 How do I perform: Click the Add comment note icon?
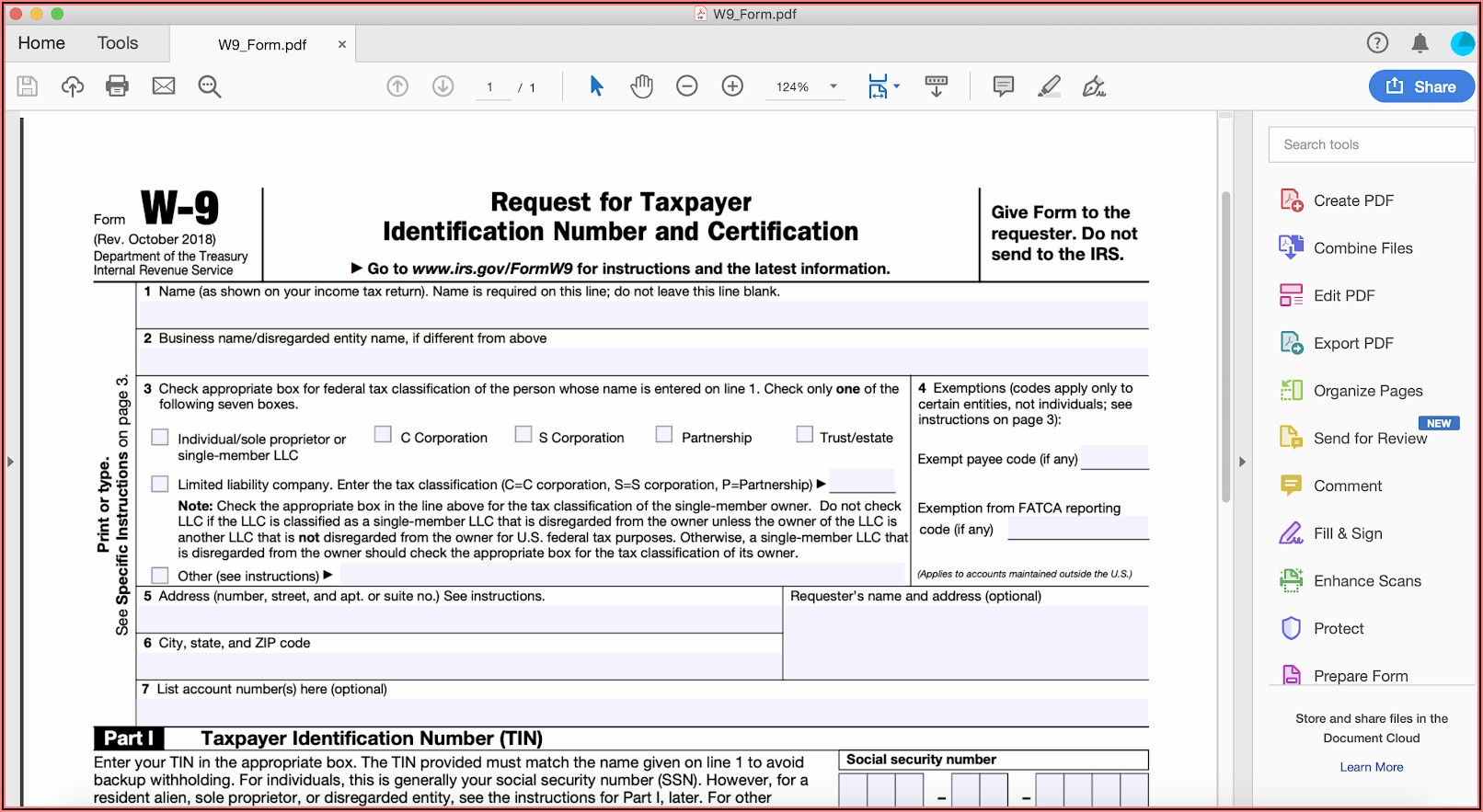click(1003, 86)
